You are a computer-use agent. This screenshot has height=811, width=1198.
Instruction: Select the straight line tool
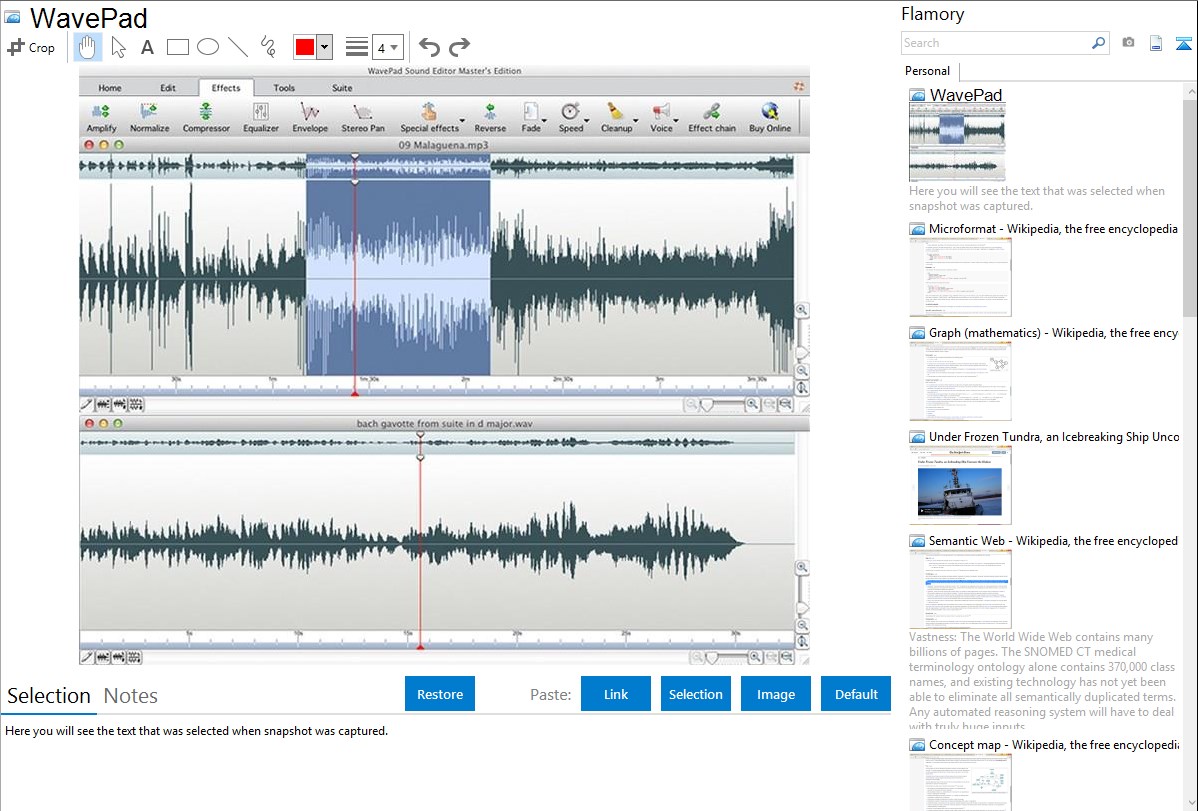pyautogui.click(x=237, y=47)
